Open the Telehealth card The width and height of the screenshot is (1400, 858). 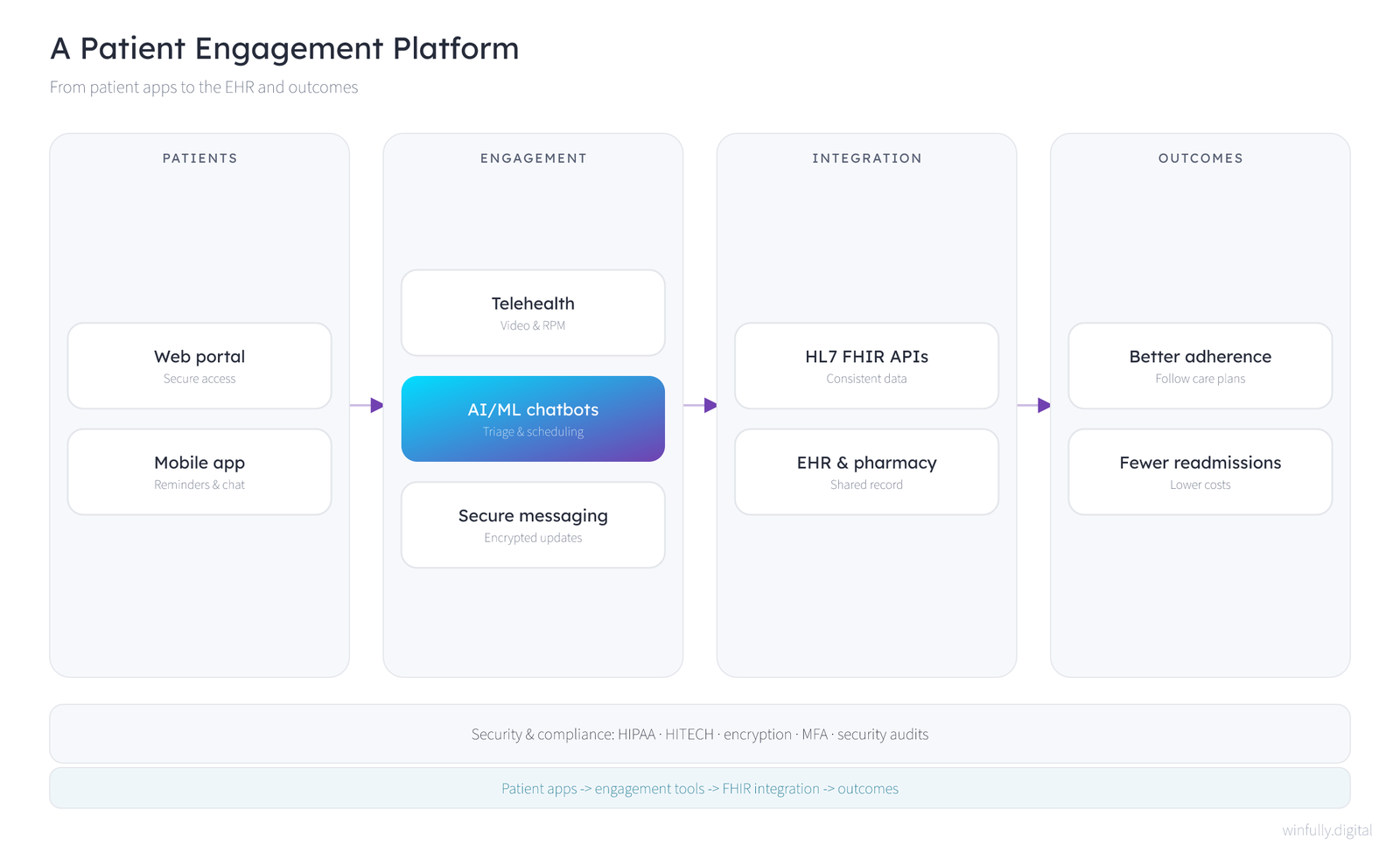coord(533,312)
